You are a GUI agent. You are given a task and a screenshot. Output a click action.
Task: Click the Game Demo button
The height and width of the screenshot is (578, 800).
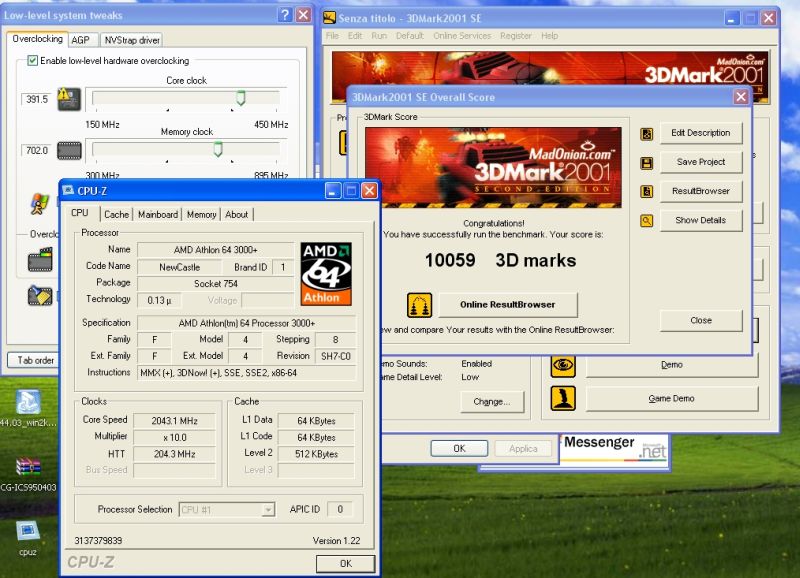click(x=672, y=398)
